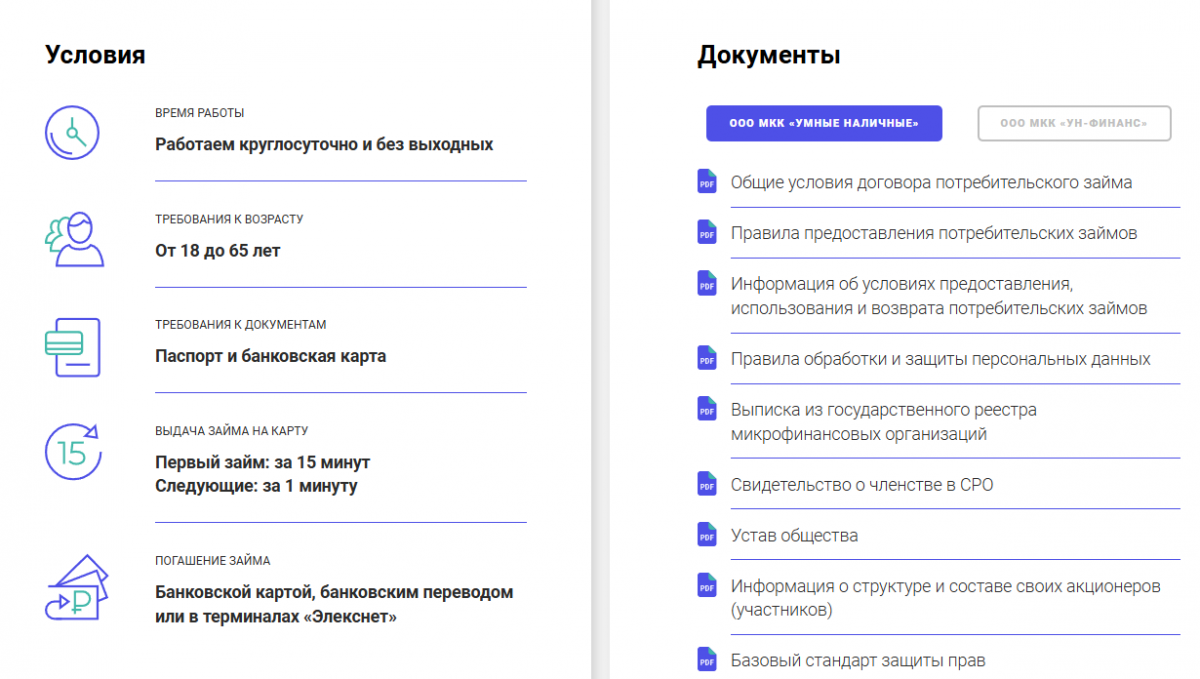
Task: Open Информация о структуре акционеров link
Action: [946, 598]
